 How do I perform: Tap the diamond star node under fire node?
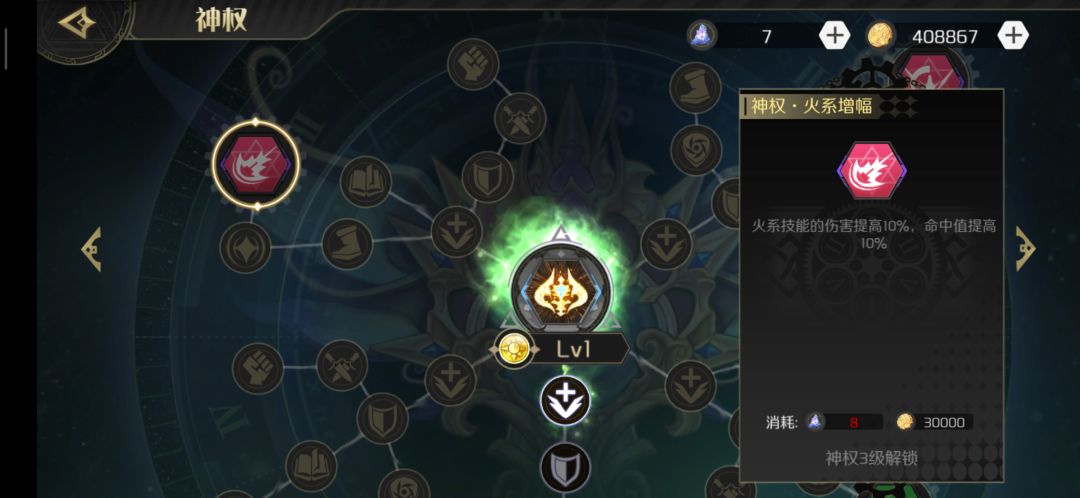coord(245,247)
